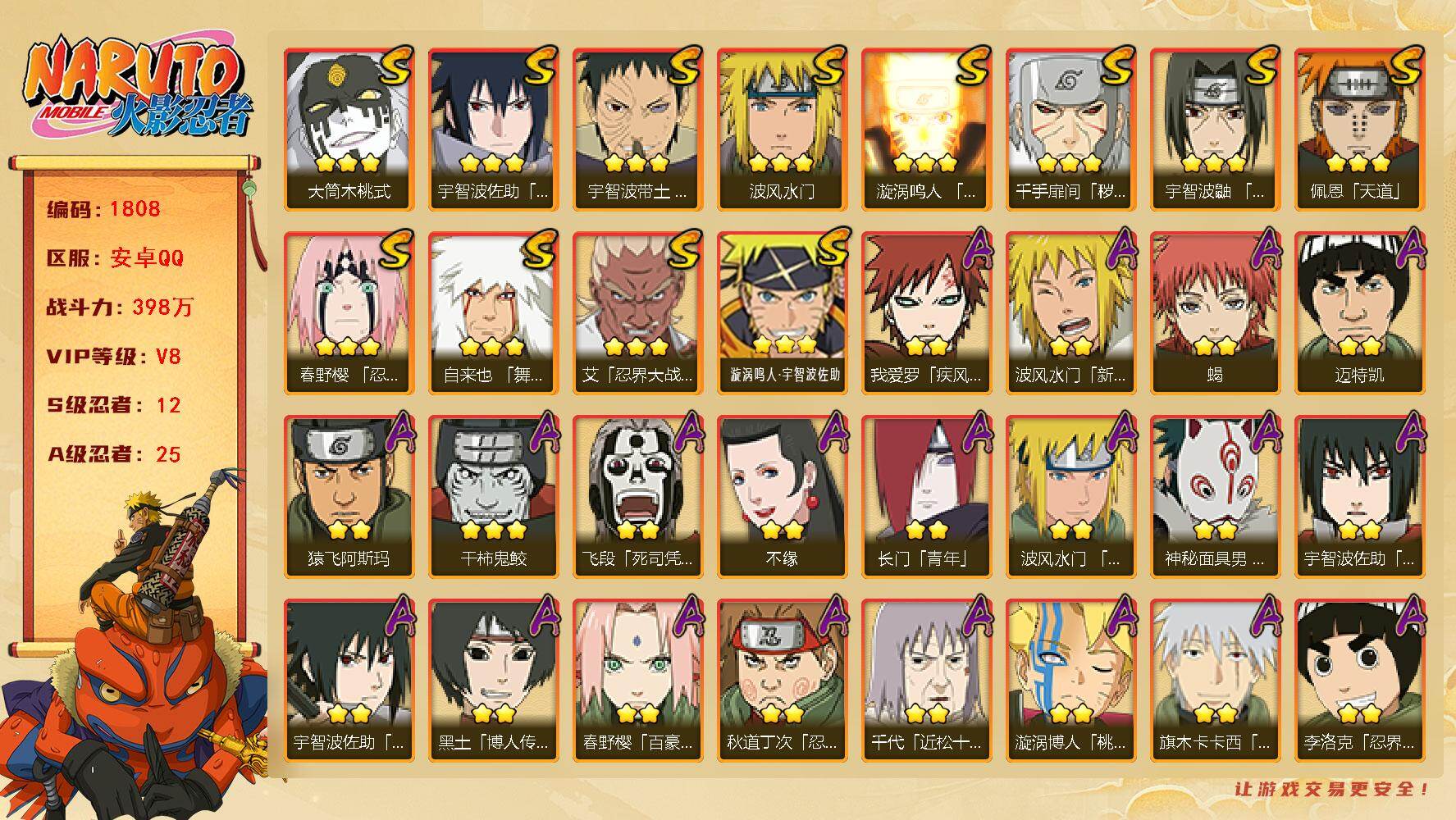
Task: Open the 波风水门 S-rank card
Action: [783, 129]
